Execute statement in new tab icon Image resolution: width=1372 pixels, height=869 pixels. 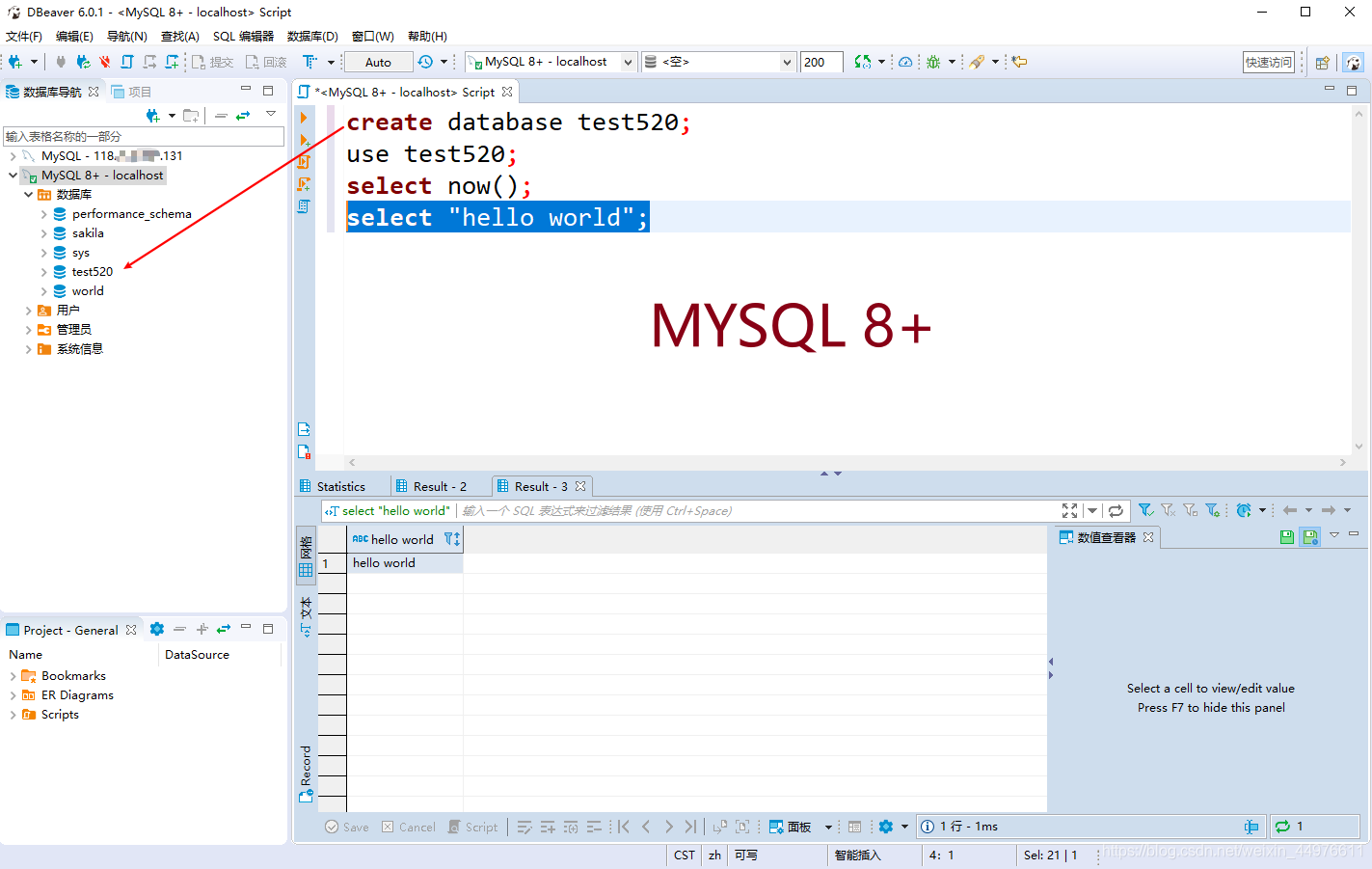[x=304, y=140]
